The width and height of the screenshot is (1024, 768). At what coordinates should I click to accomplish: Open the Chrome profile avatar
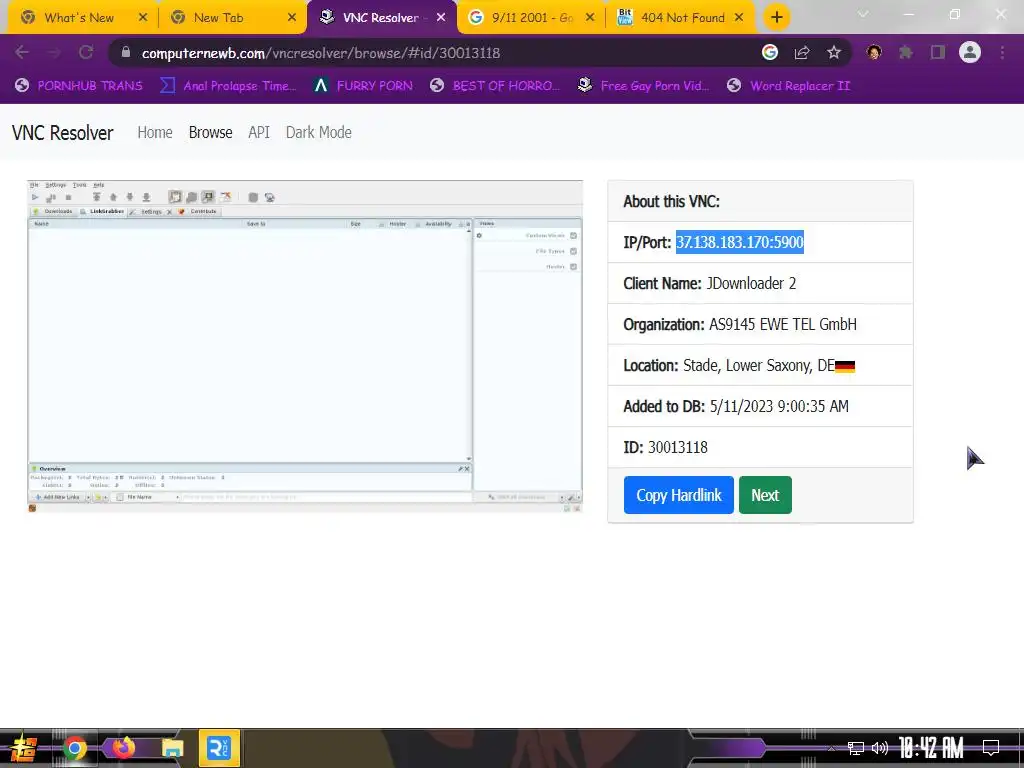click(x=970, y=52)
